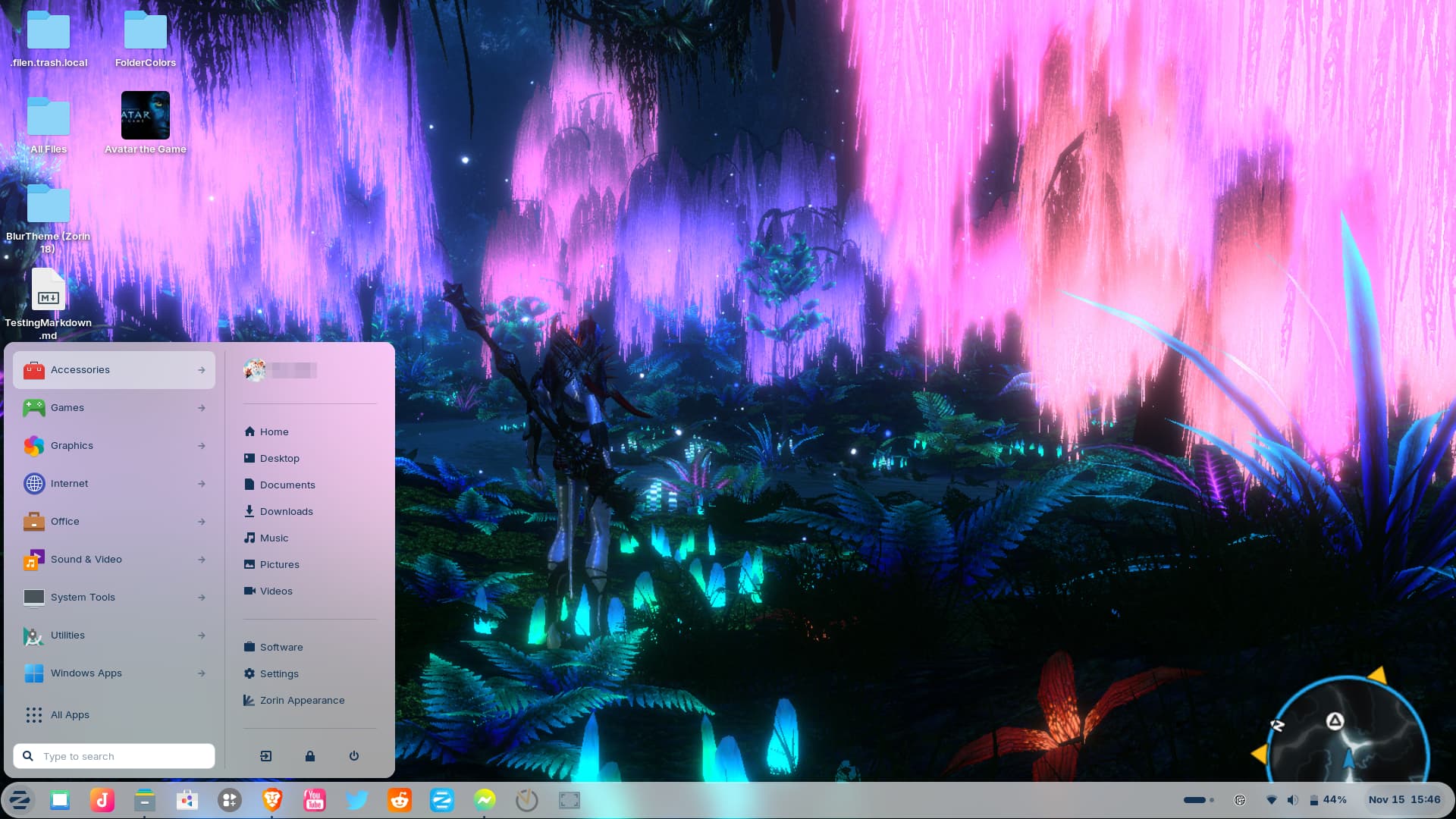The height and width of the screenshot is (819, 1456).
Task: Open the volume indicator in system tray
Action: 1293,800
